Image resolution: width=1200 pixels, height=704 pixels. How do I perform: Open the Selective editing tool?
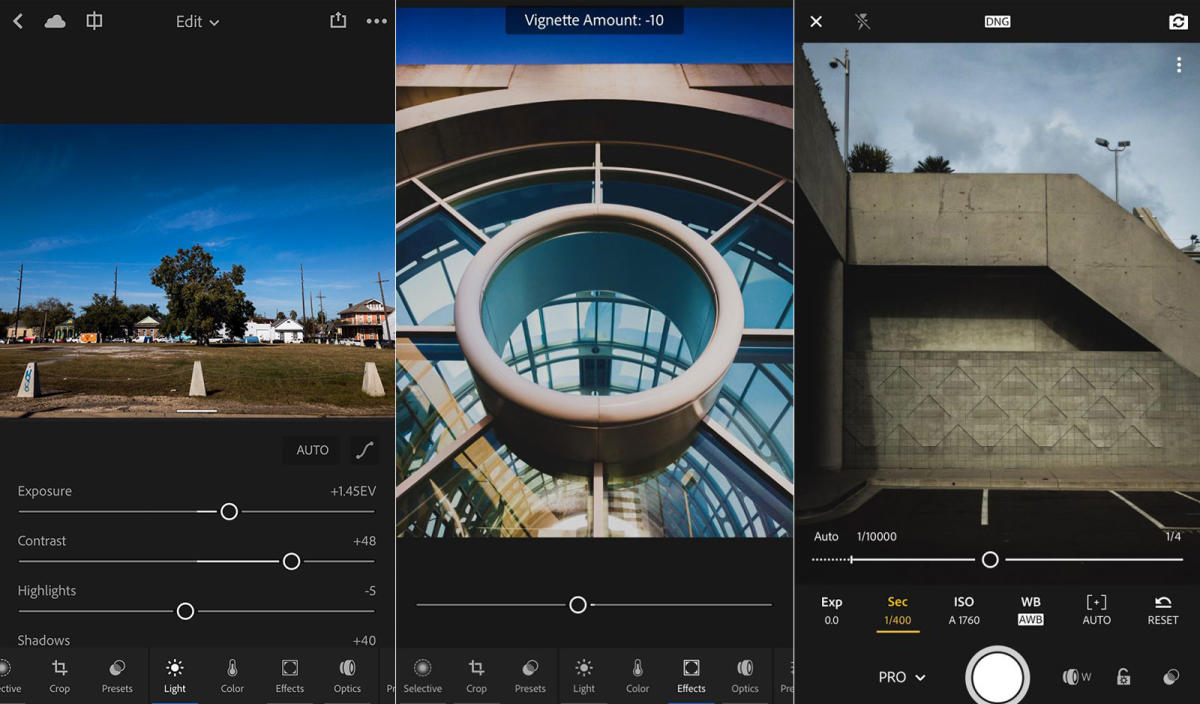pyautogui.click(x=422, y=675)
